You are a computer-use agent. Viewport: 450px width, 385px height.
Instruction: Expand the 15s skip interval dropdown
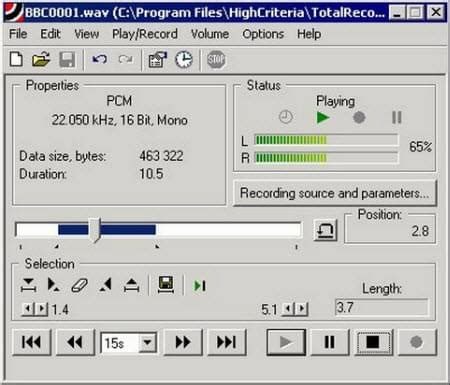tap(147, 342)
